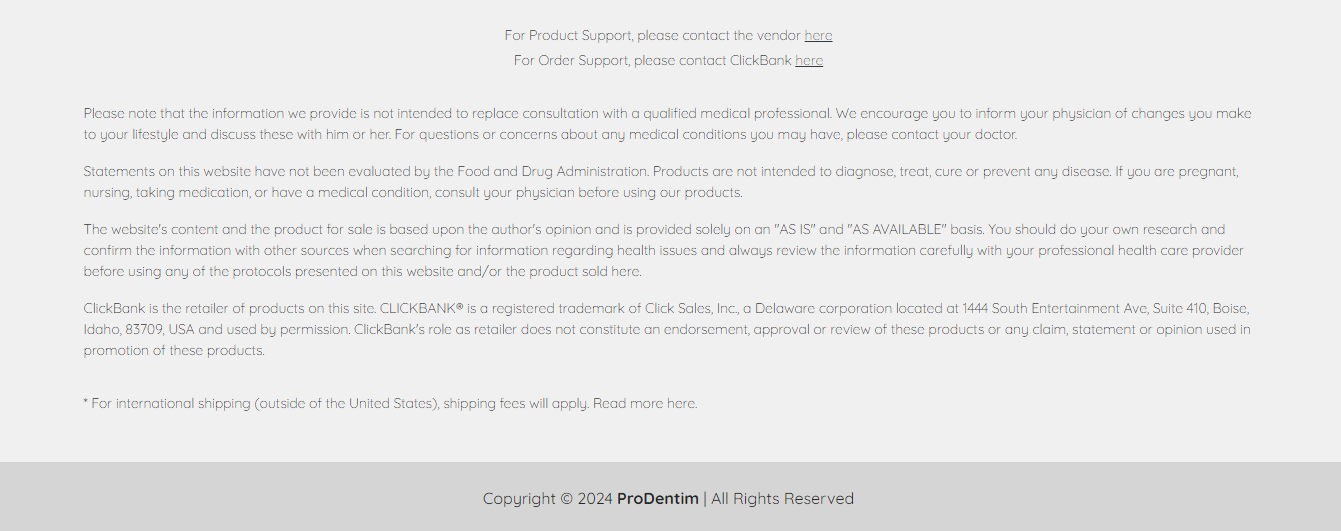Open the ClickBank Order Support 'here' link
1341x531 pixels.
click(809, 60)
